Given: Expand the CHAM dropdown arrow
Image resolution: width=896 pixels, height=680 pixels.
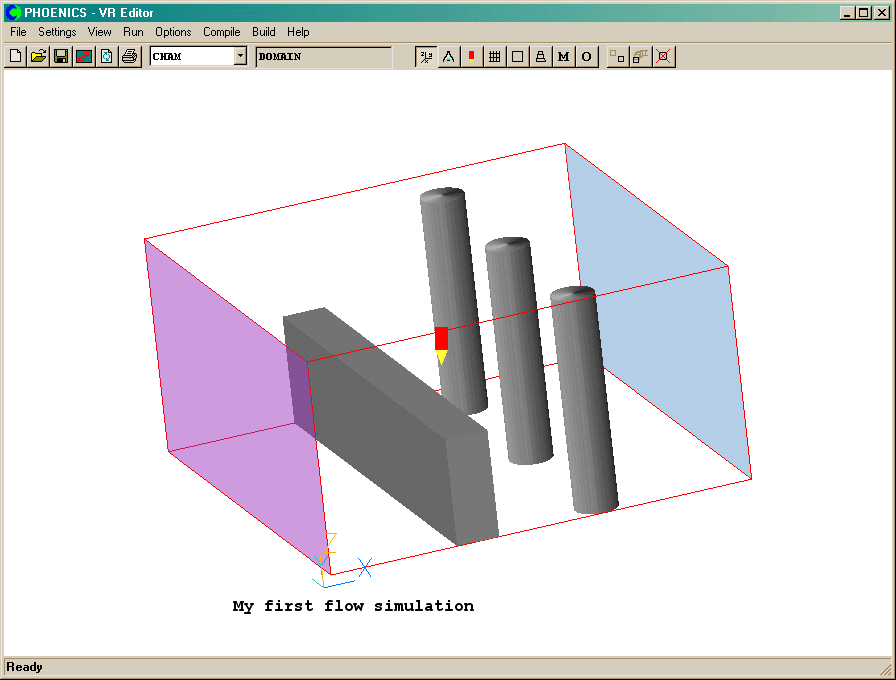Looking at the screenshot, I should (240, 57).
